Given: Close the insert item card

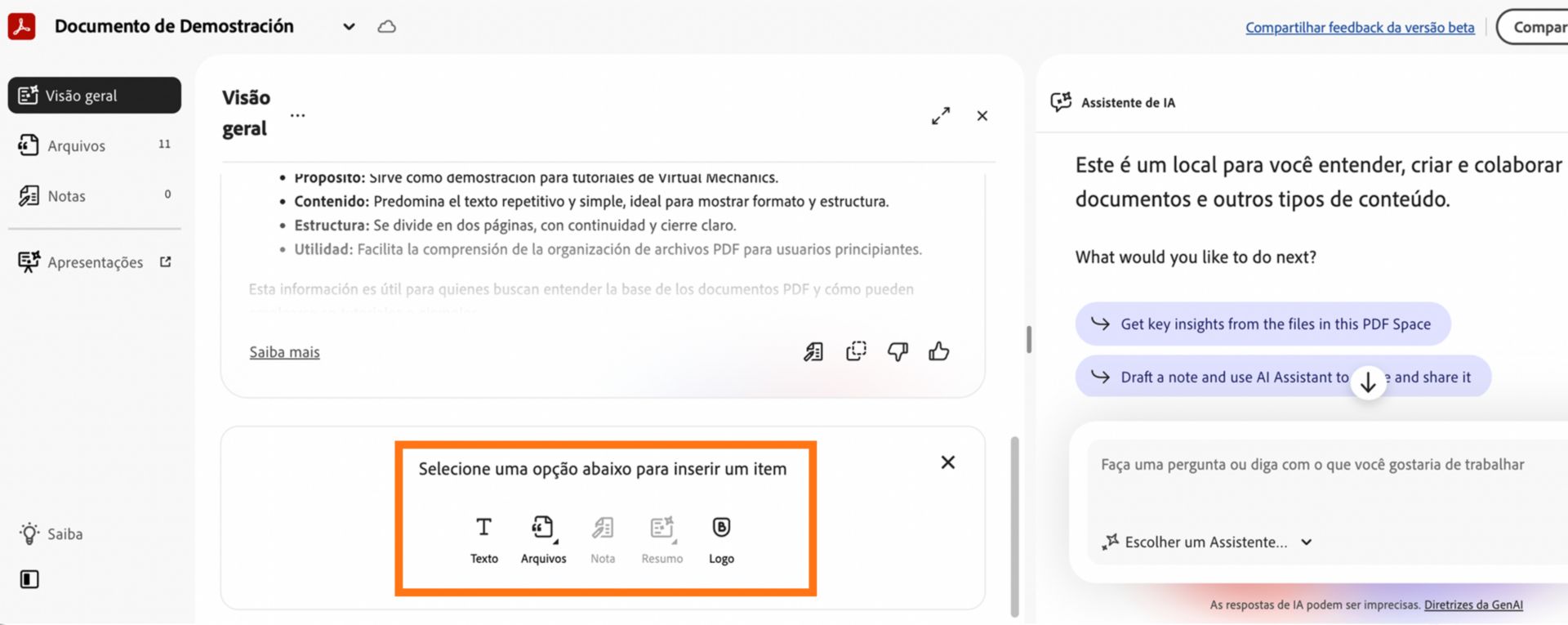Looking at the screenshot, I should tap(948, 462).
